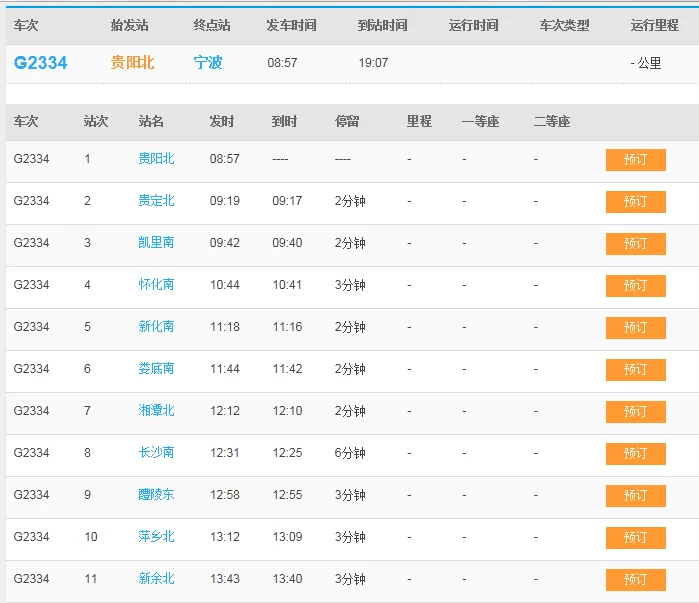This screenshot has width=699, height=603.
Task: Click 预订 button for 新余北 stop
Action: coord(635,580)
